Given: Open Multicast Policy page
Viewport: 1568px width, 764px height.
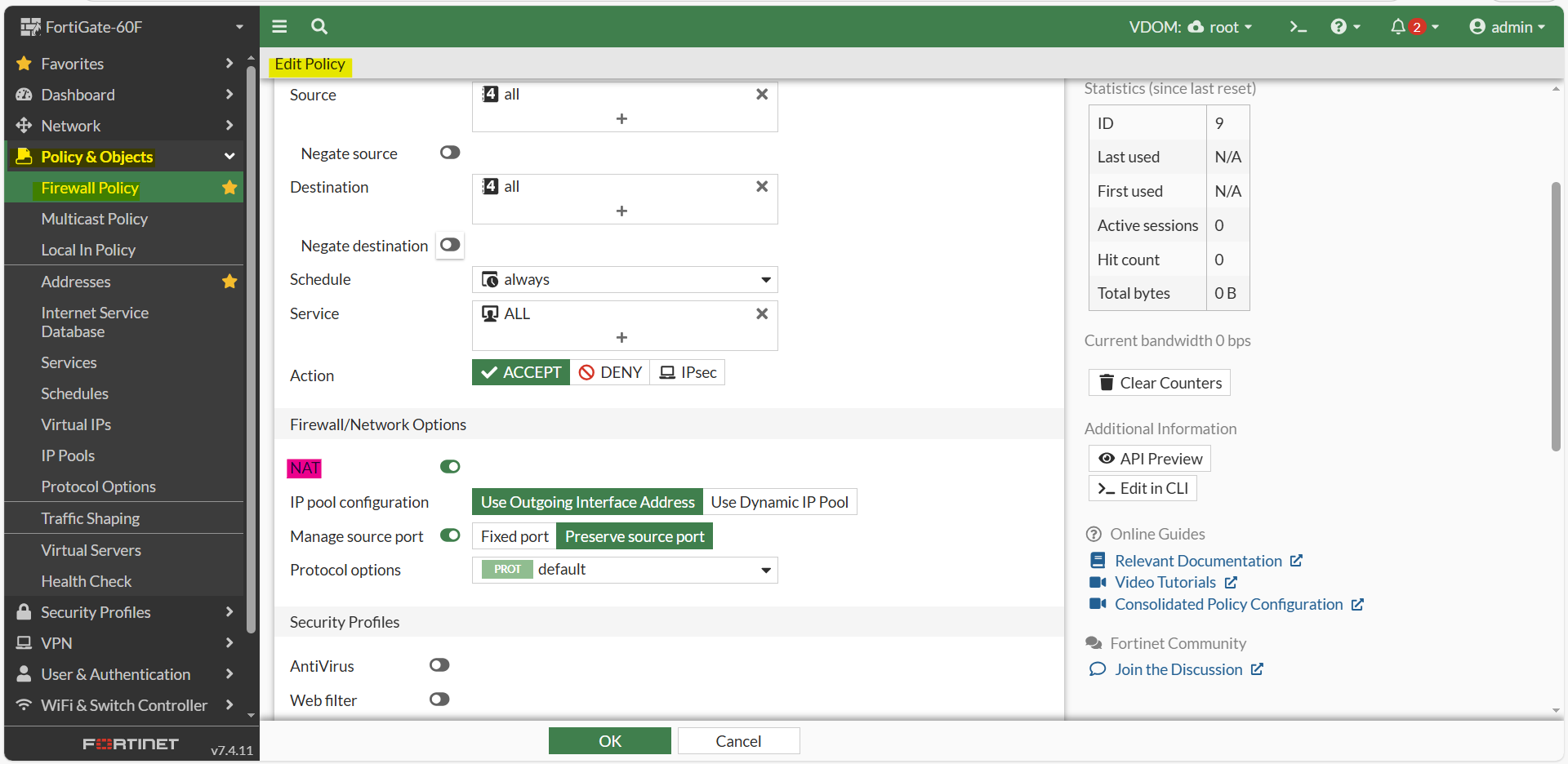Looking at the screenshot, I should point(95,219).
